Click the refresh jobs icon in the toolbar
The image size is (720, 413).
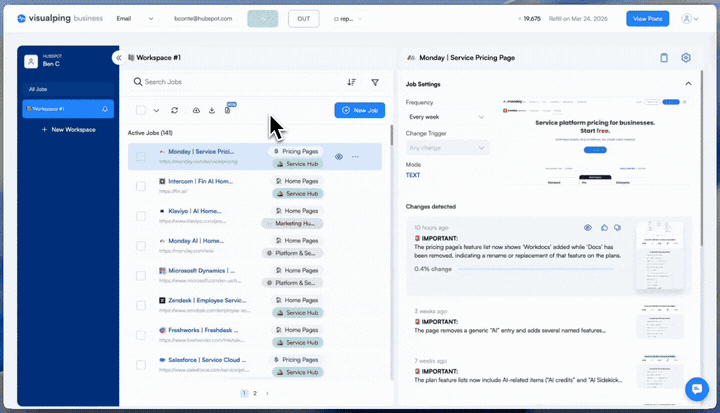[174, 110]
